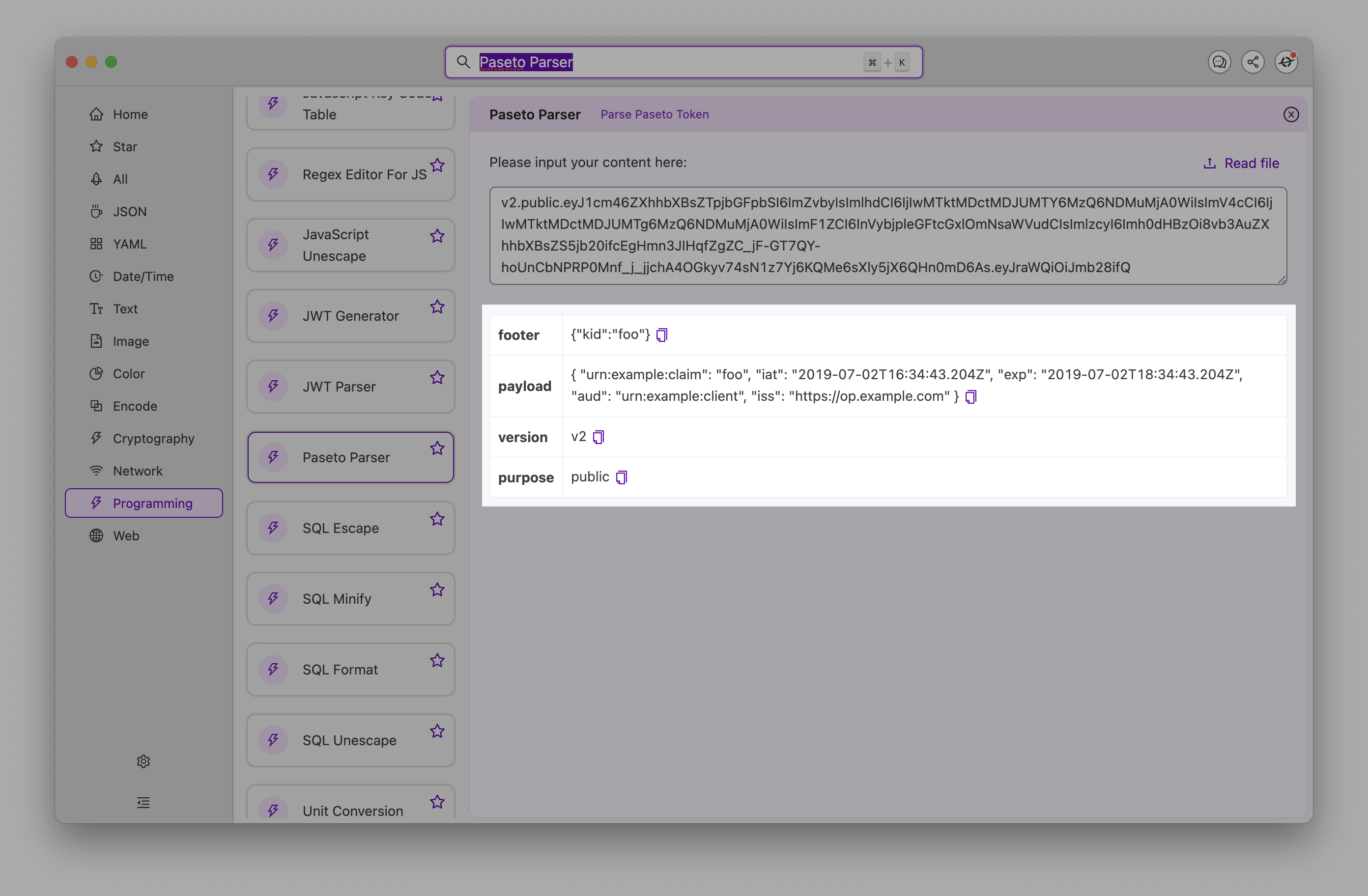The width and height of the screenshot is (1368, 896).
Task: Click into the Paseto token textarea
Action: (888, 235)
